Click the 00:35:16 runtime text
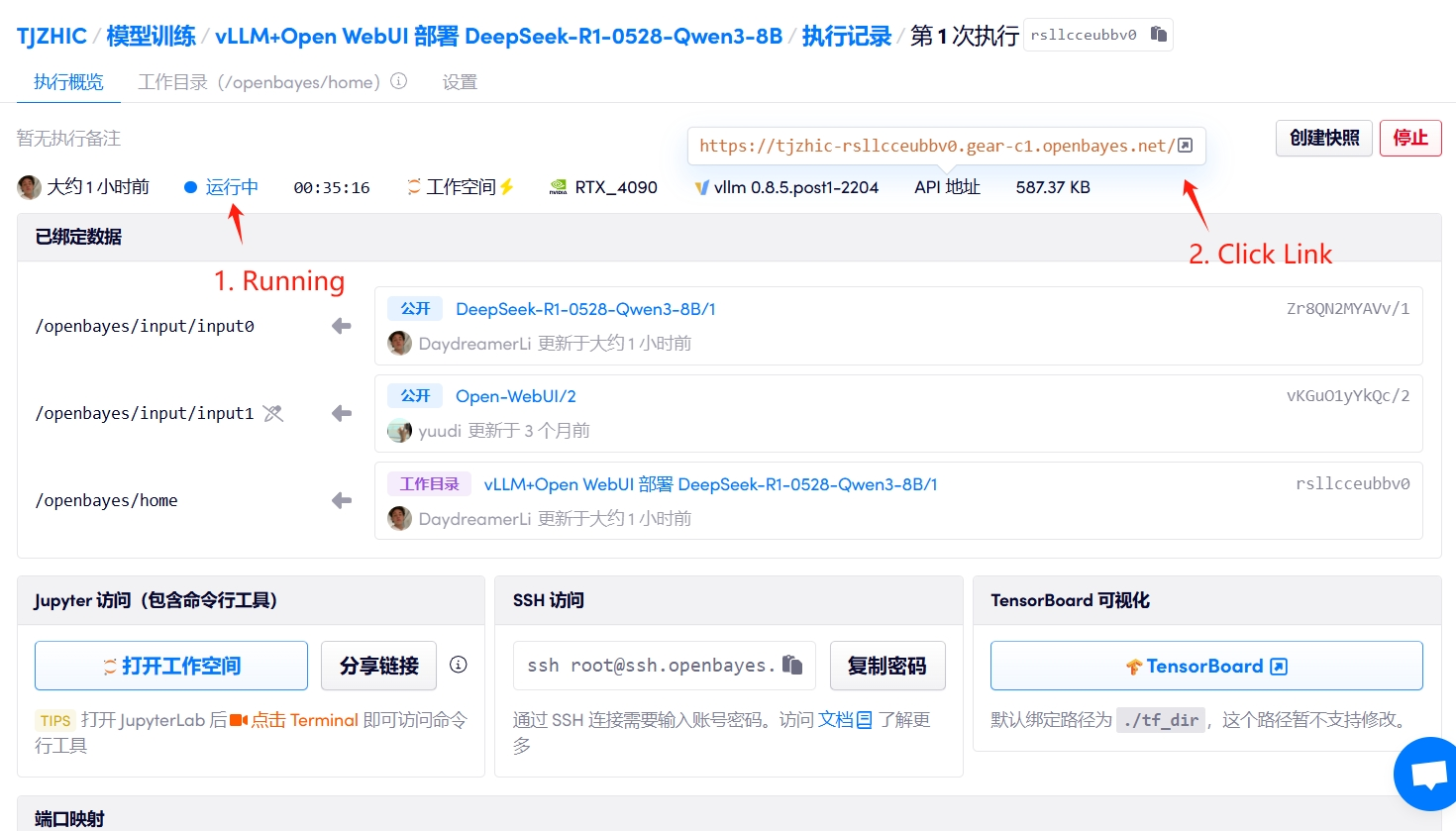 point(332,187)
